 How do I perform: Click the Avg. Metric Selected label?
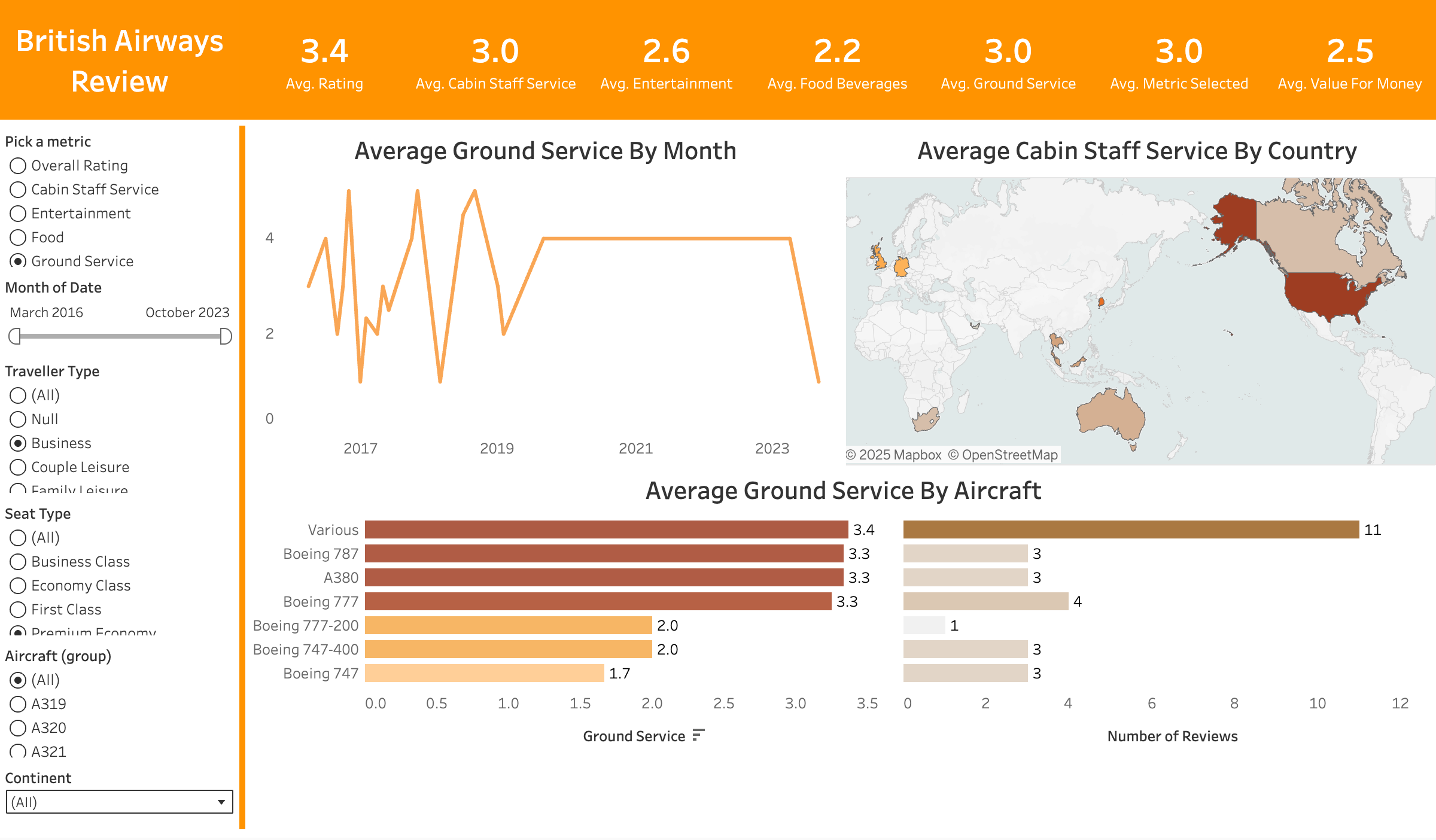click(x=1179, y=84)
